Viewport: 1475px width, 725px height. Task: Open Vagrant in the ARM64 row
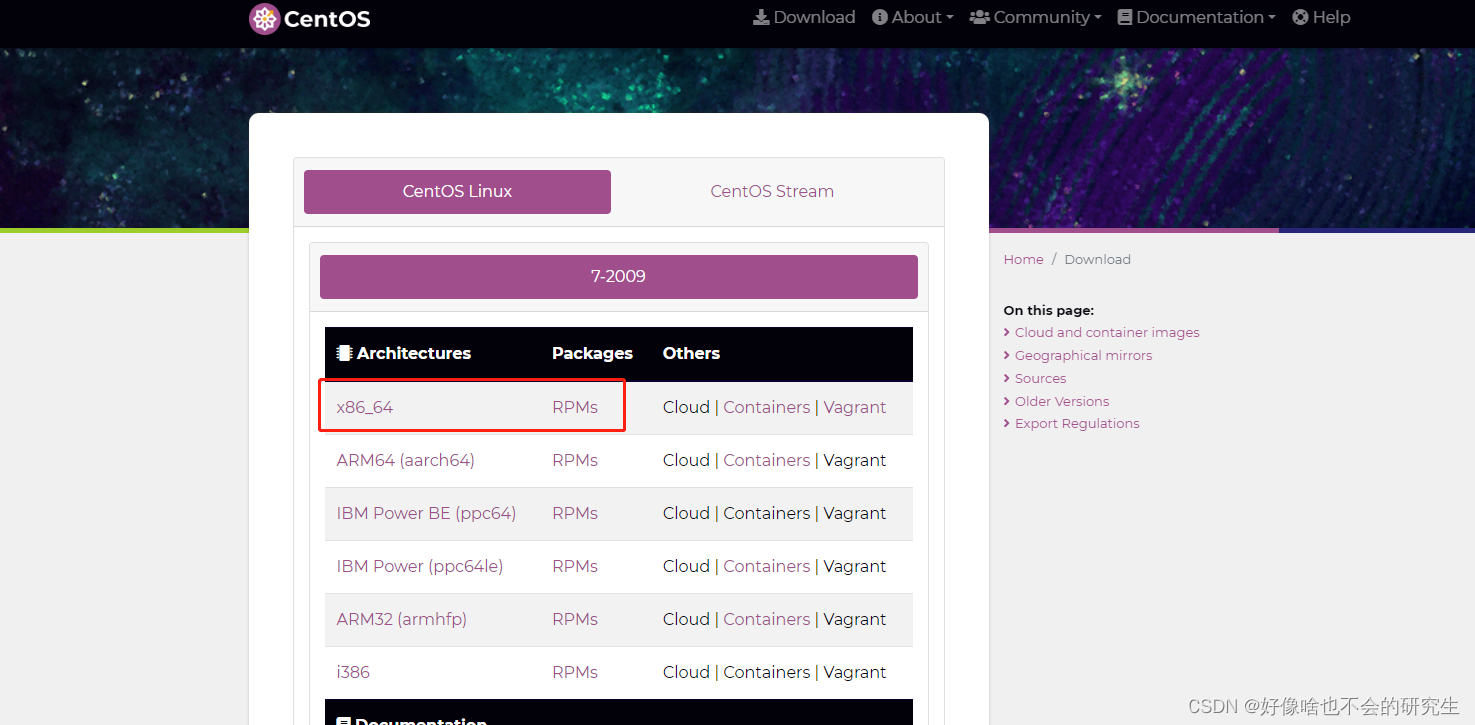855,460
